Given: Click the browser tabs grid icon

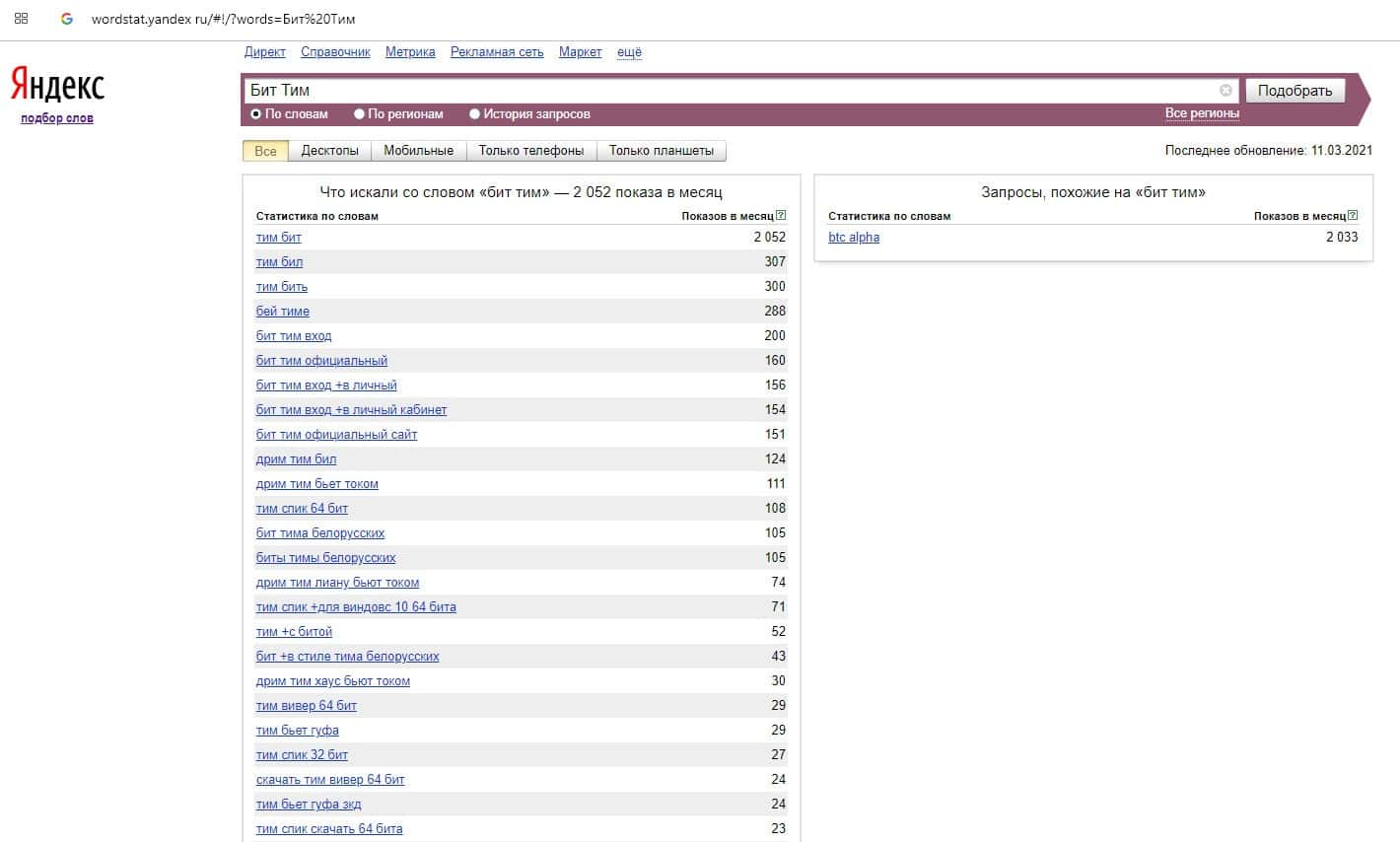Looking at the screenshot, I should click(x=21, y=19).
